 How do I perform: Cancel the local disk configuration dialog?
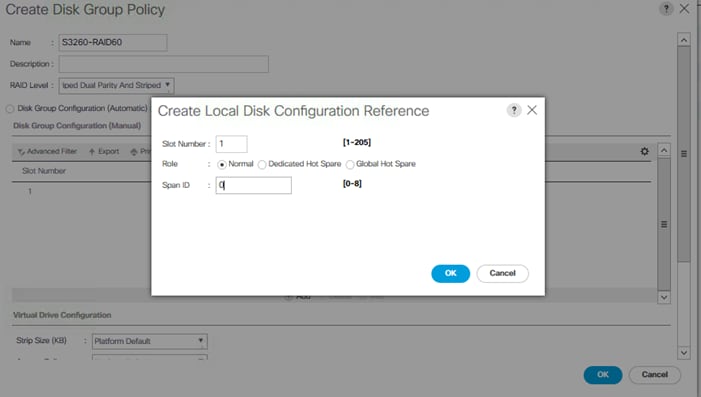[x=503, y=273]
